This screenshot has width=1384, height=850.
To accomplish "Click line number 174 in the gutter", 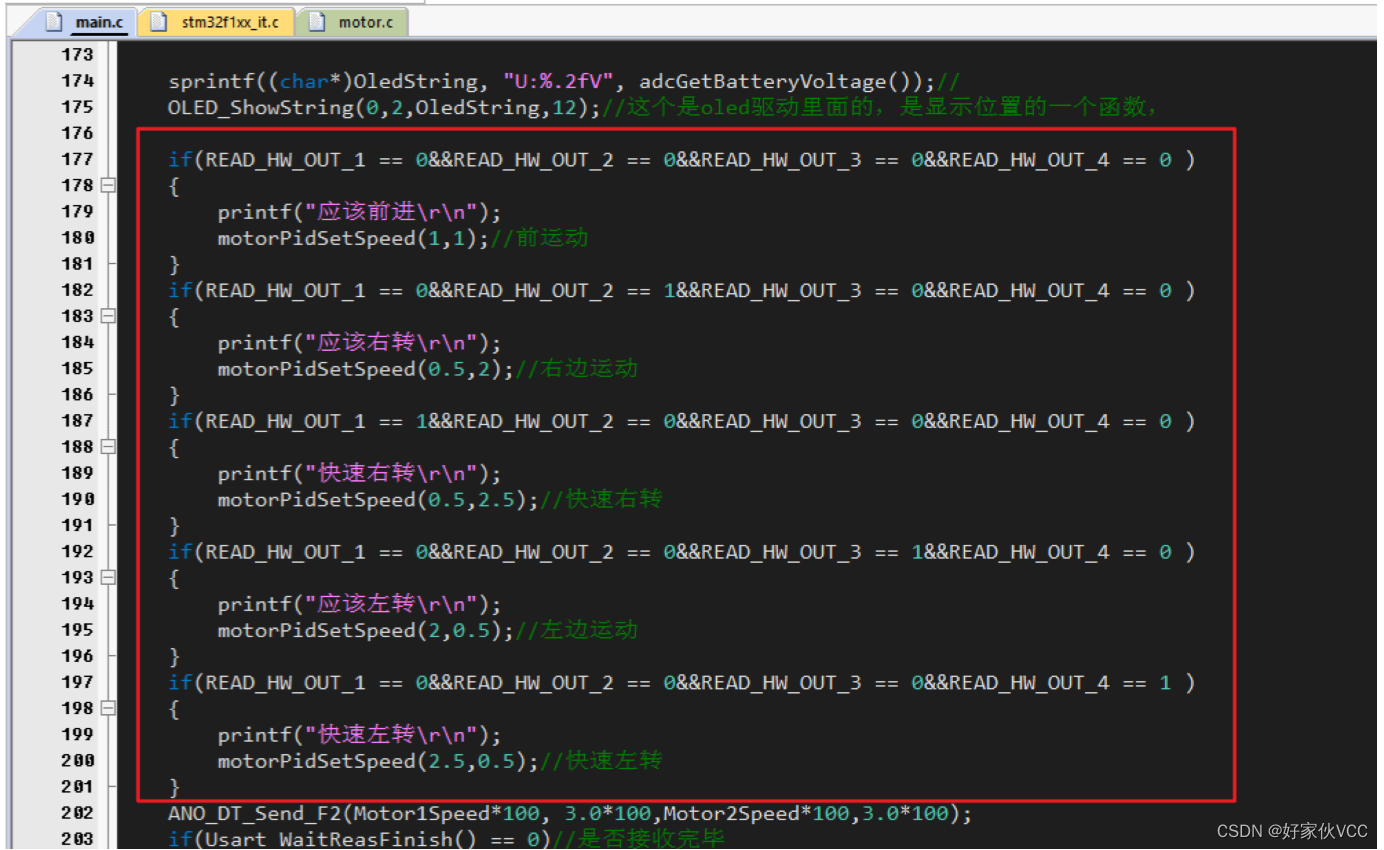I will [x=77, y=81].
